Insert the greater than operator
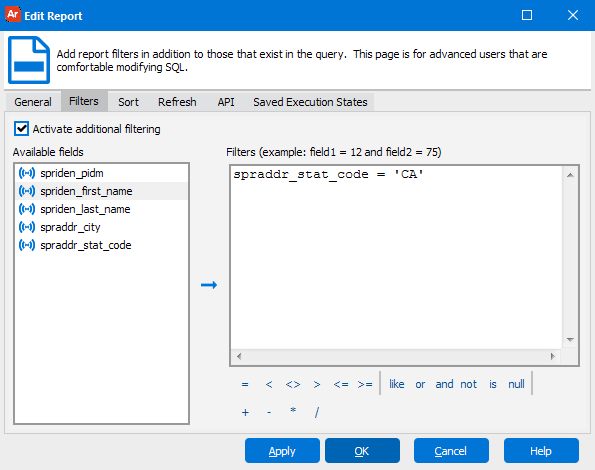This screenshot has height=470, width=595. [317, 384]
